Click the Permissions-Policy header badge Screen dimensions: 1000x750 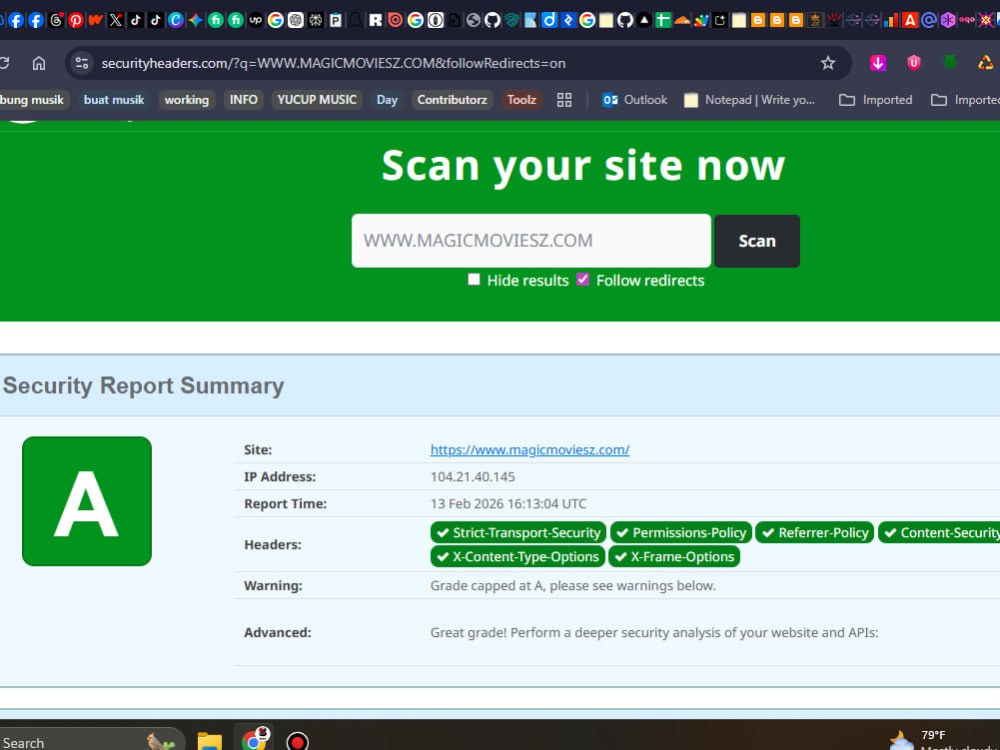pyautogui.click(x=681, y=533)
